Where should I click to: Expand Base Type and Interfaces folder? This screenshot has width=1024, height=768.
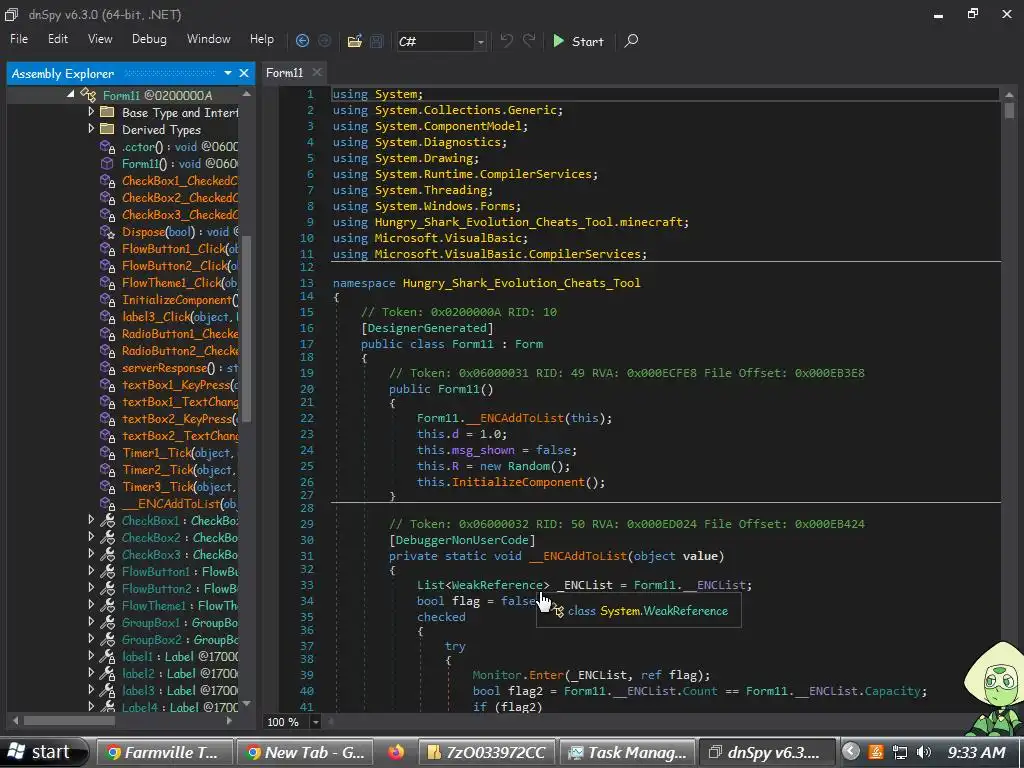click(x=91, y=112)
